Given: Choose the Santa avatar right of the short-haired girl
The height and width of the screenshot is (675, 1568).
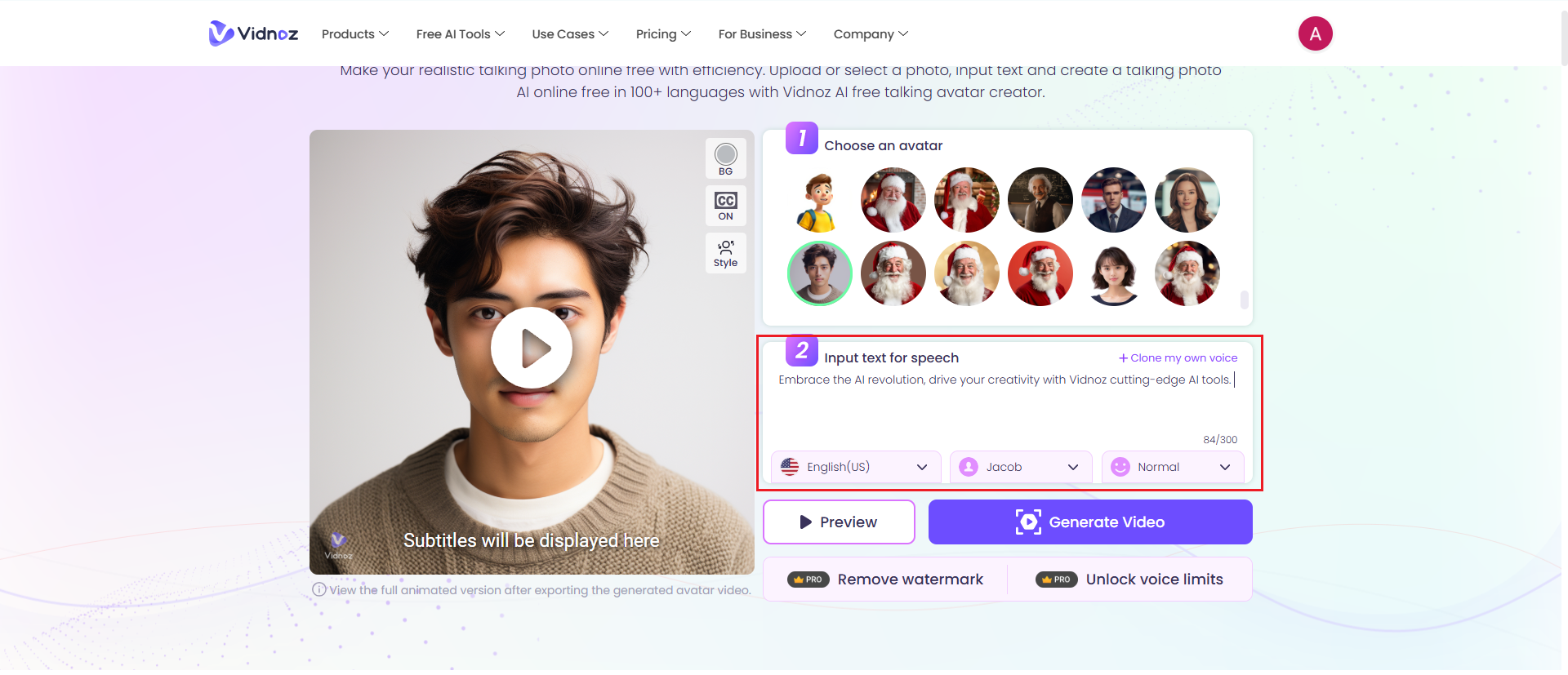Looking at the screenshot, I should pos(1187,273).
